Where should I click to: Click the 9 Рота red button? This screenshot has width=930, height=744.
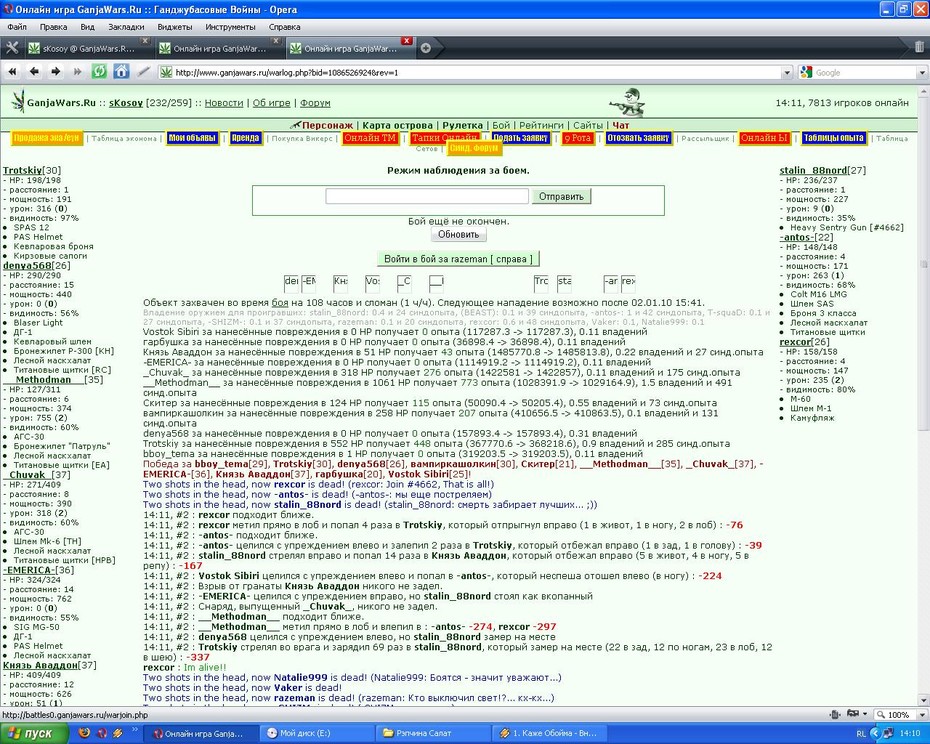click(578, 138)
